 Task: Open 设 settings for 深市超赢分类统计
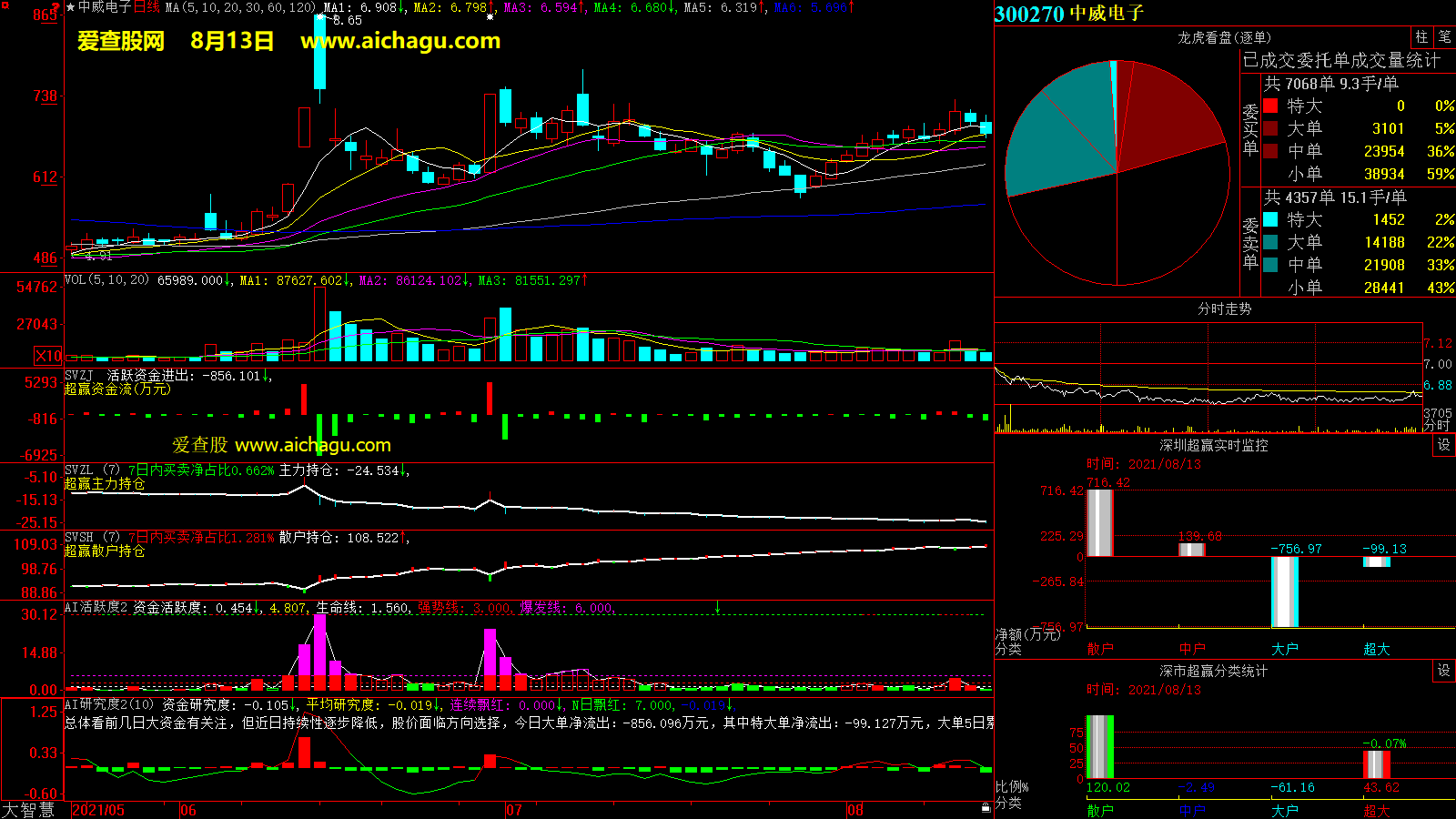pyautogui.click(x=1443, y=671)
